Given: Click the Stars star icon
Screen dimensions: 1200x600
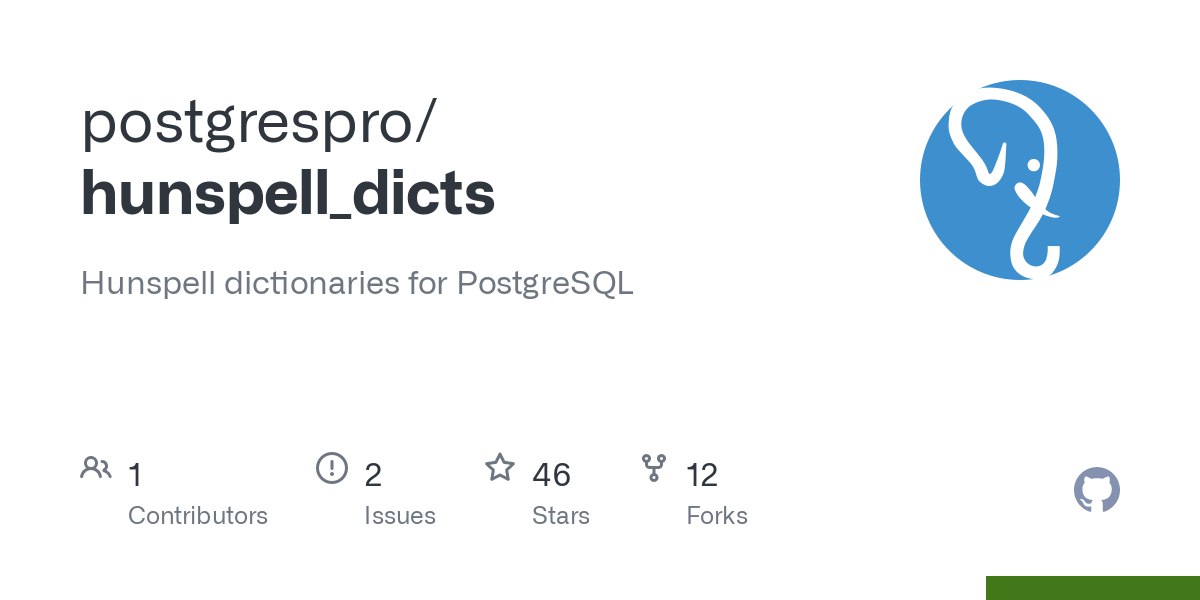Looking at the screenshot, I should [500, 467].
